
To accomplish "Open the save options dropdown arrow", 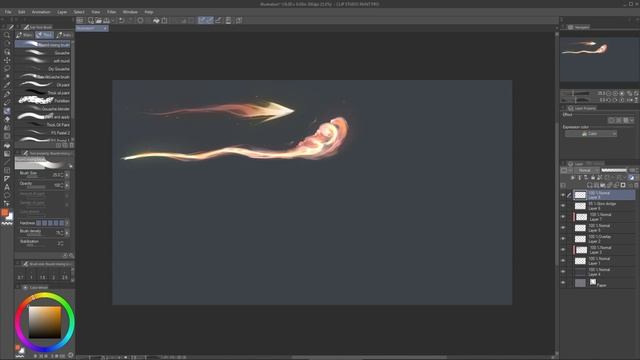I will tap(113, 20).
